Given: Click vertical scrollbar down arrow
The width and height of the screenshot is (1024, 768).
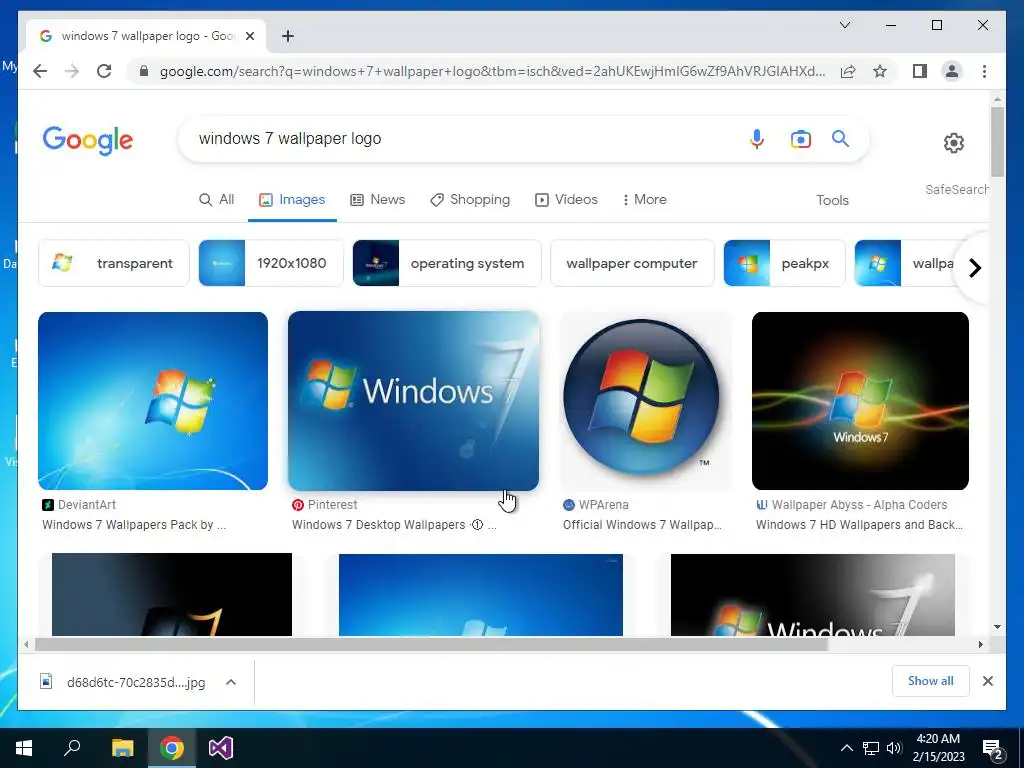Looking at the screenshot, I should pos(997,628).
